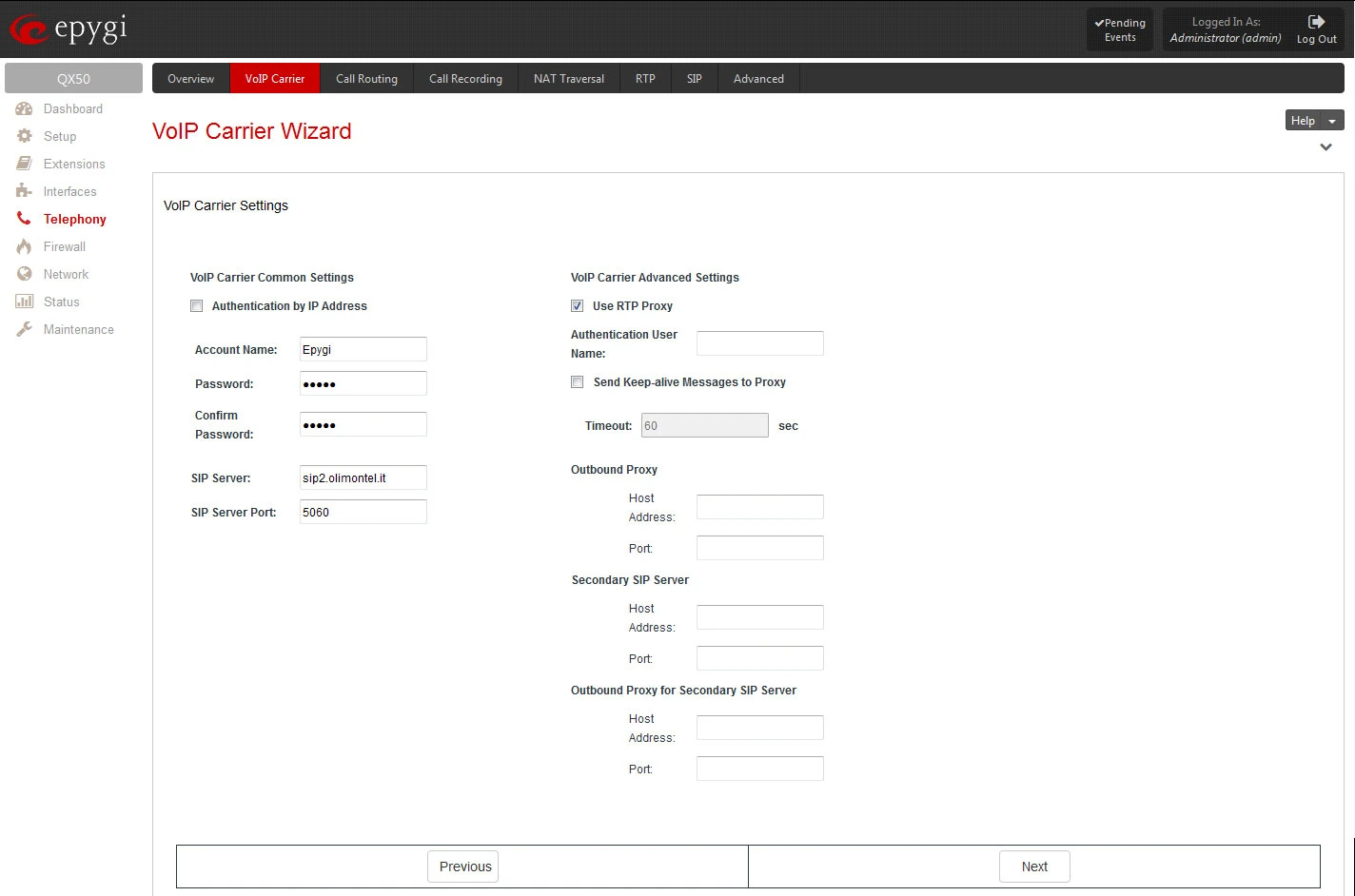Click the Status bar chart icon
Viewport: 1355px width, 896px height.
(25, 302)
